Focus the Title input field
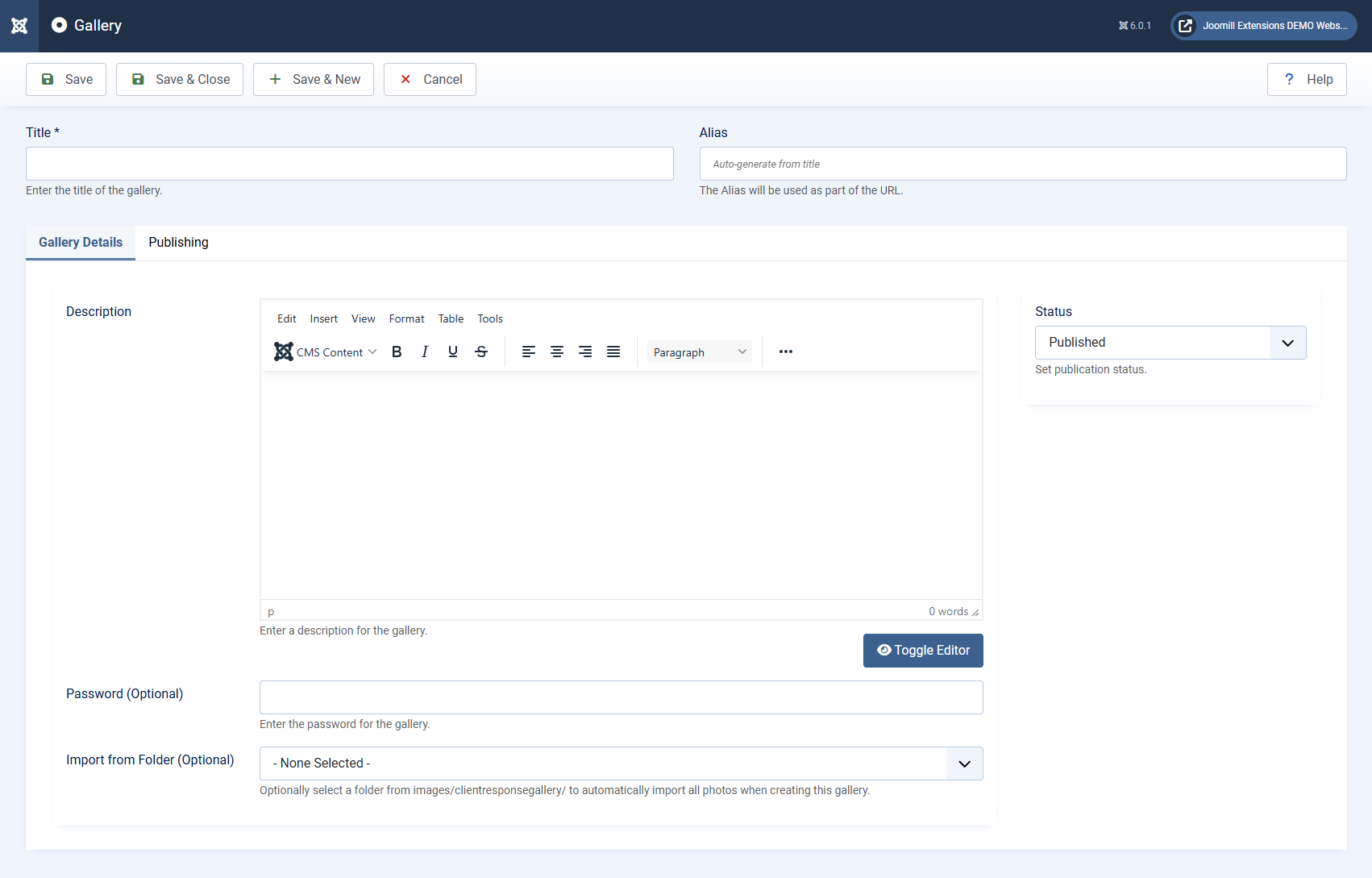Image resolution: width=1372 pixels, height=878 pixels. (349, 164)
